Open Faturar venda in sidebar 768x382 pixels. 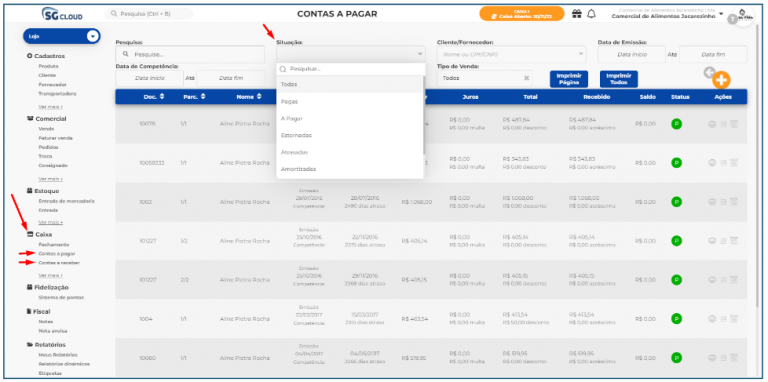(x=55, y=138)
